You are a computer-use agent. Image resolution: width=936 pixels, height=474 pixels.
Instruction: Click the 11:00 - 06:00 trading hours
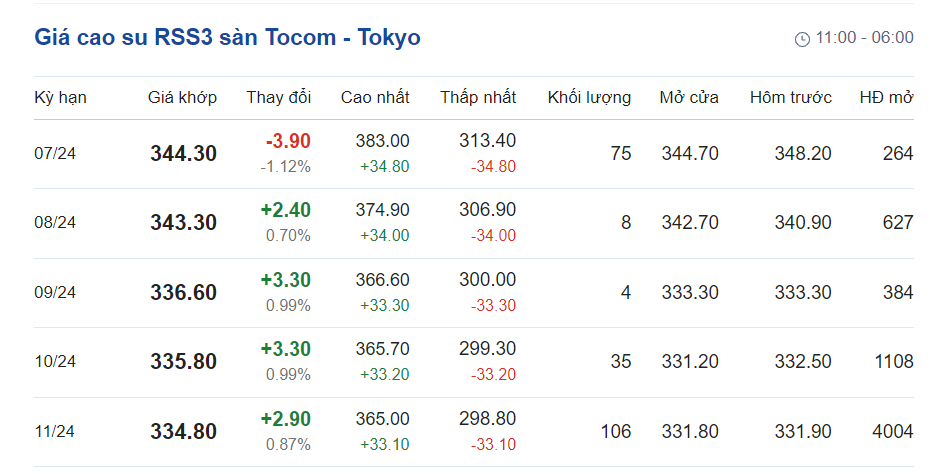[x=864, y=38]
